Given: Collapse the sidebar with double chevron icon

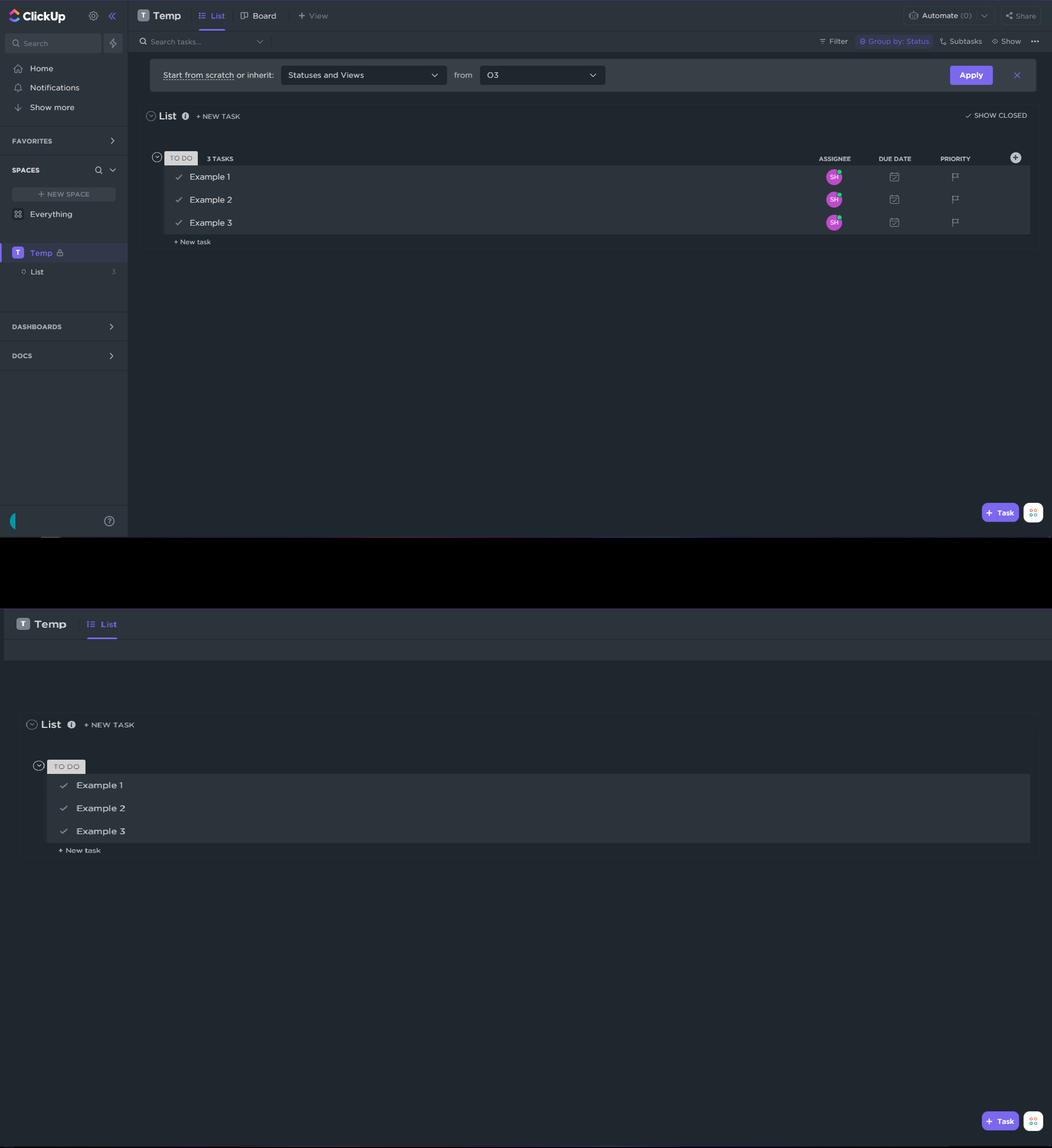Looking at the screenshot, I should [x=112, y=16].
